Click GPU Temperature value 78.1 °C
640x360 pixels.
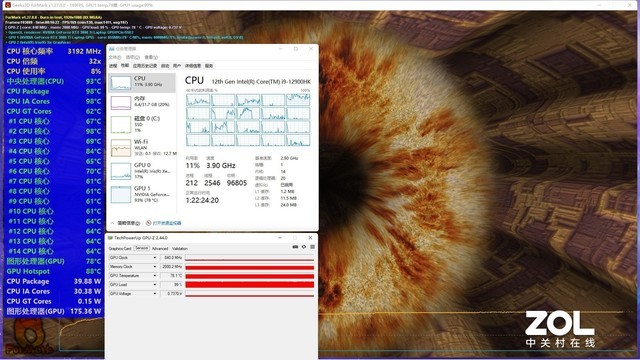(x=171, y=276)
